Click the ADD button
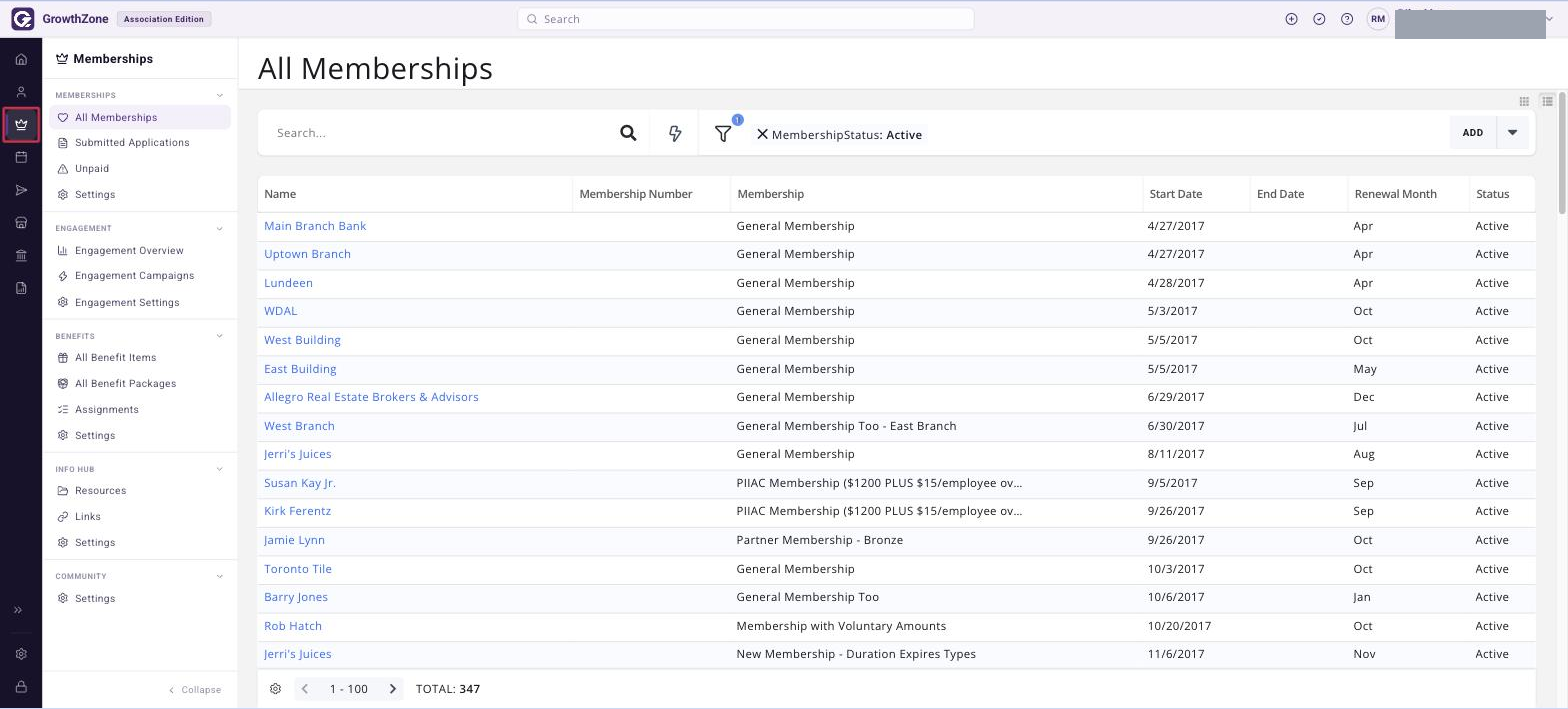Image resolution: width=1568 pixels, height=709 pixels. click(x=1473, y=133)
